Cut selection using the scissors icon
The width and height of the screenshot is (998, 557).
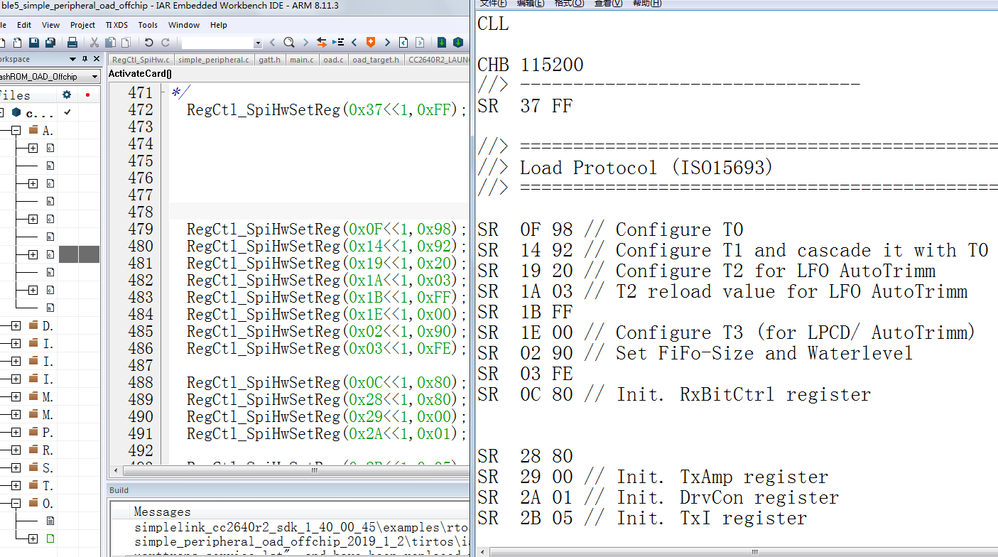(x=94, y=43)
